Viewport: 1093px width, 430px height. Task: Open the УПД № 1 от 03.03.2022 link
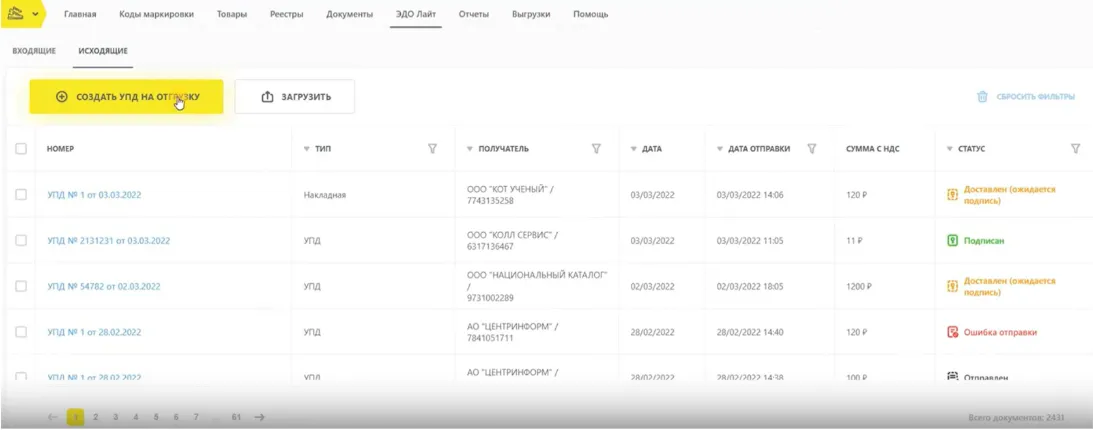94,195
